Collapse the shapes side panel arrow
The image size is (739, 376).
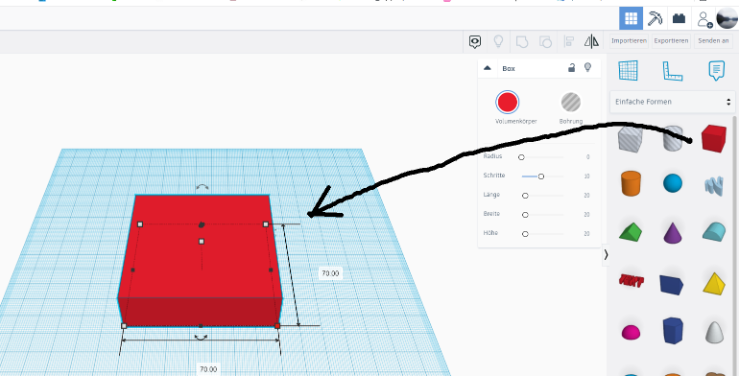606,255
